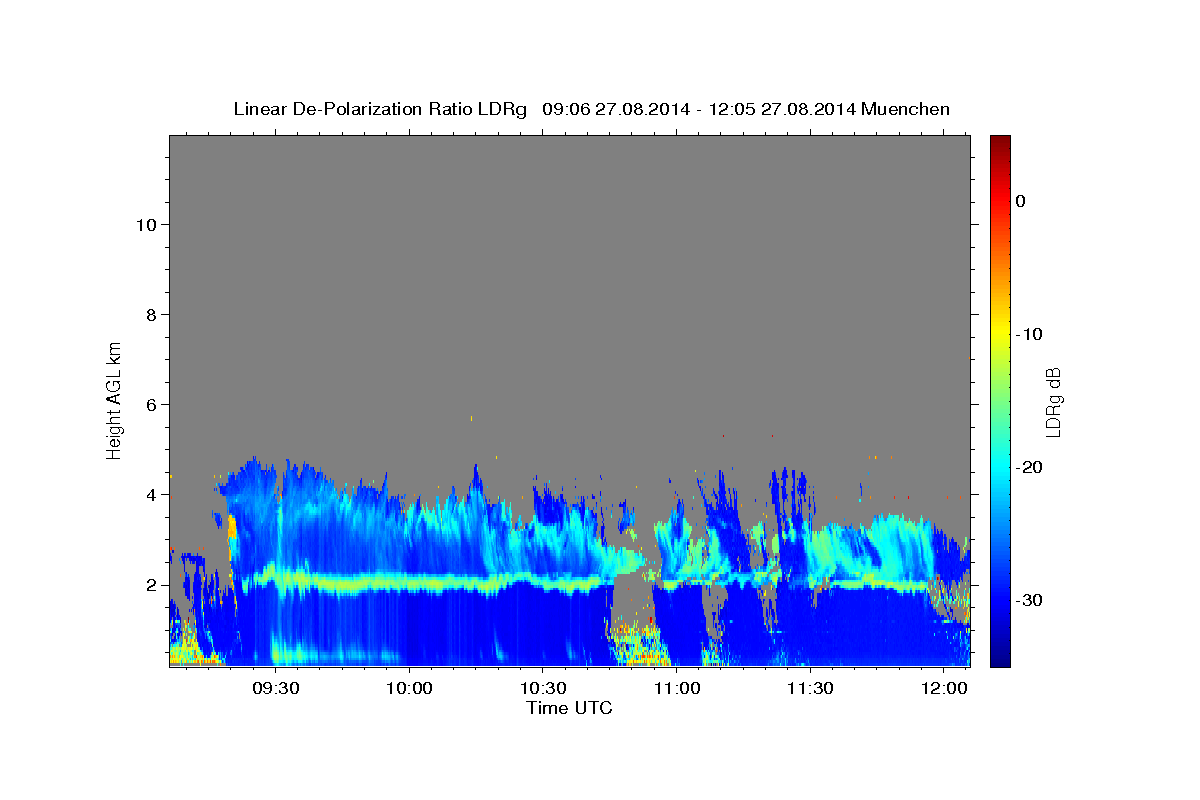This screenshot has width=1200, height=800.
Task: Click the colorbar value -10
Action: [x=1030, y=334]
